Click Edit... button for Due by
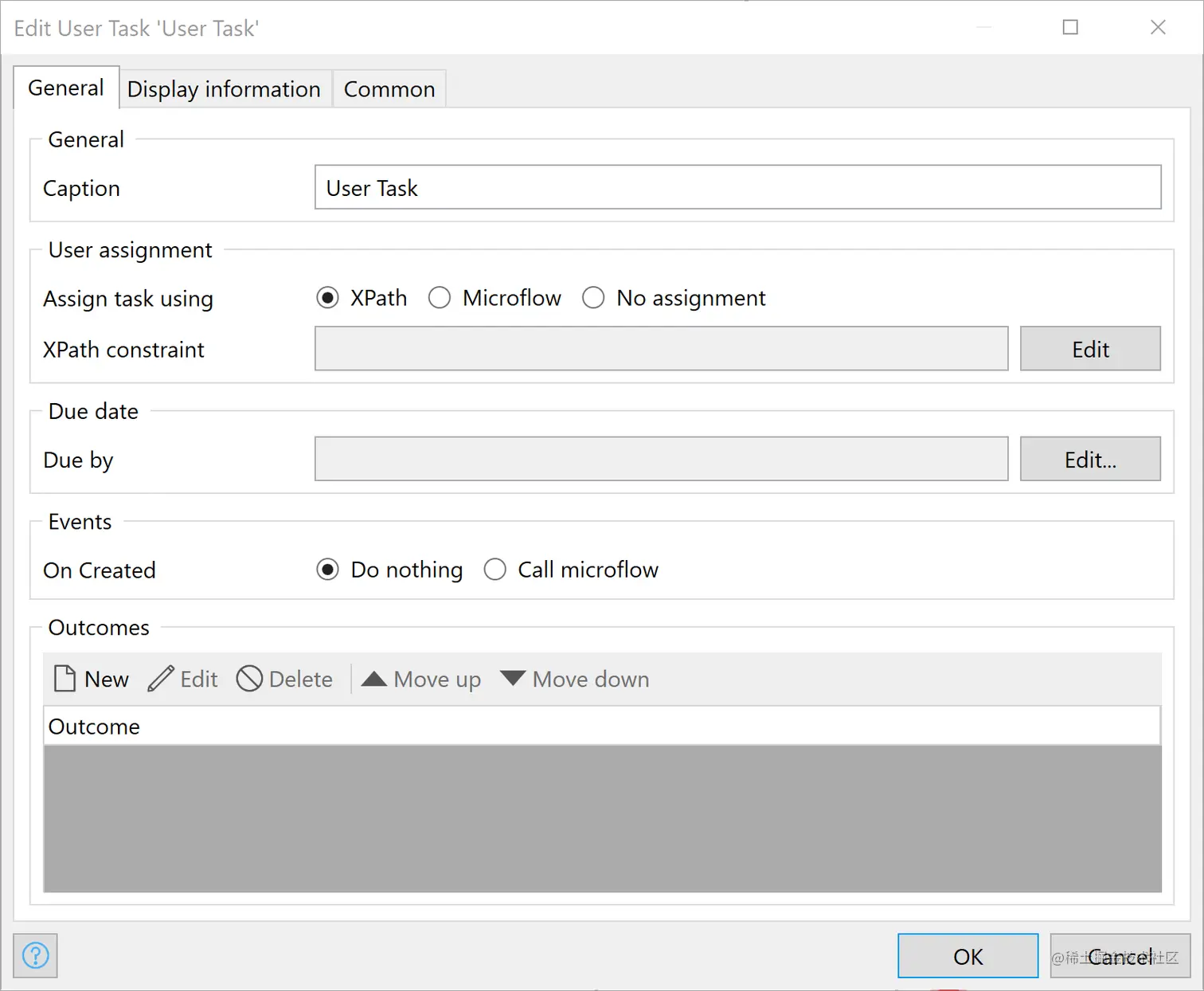This screenshot has width=1204, height=991. pyautogui.click(x=1090, y=459)
